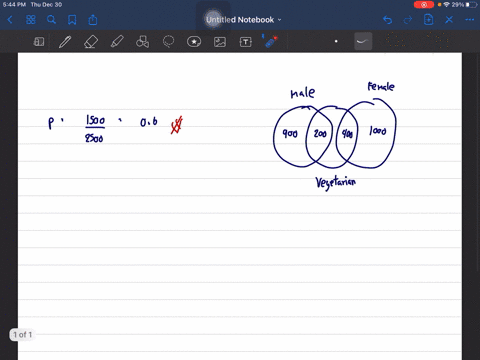Tap the handwritten 'Male' label
Image resolution: width=480 pixels, height=360 pixels.
[303, 93]
